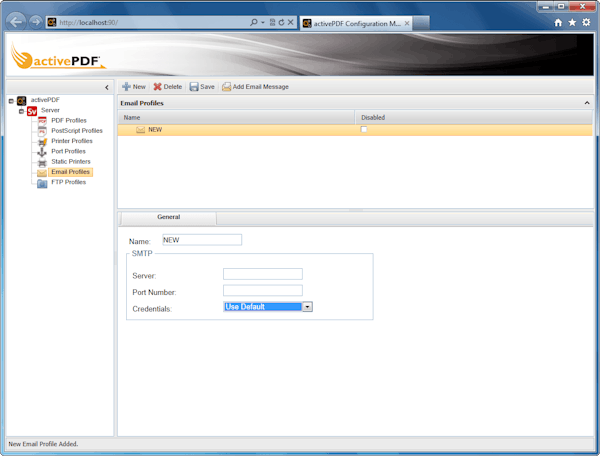Viewport: 600px width, 456px height.
Task: Click the Server tree label
Action: pyautogui.click(x=50, y=110)
